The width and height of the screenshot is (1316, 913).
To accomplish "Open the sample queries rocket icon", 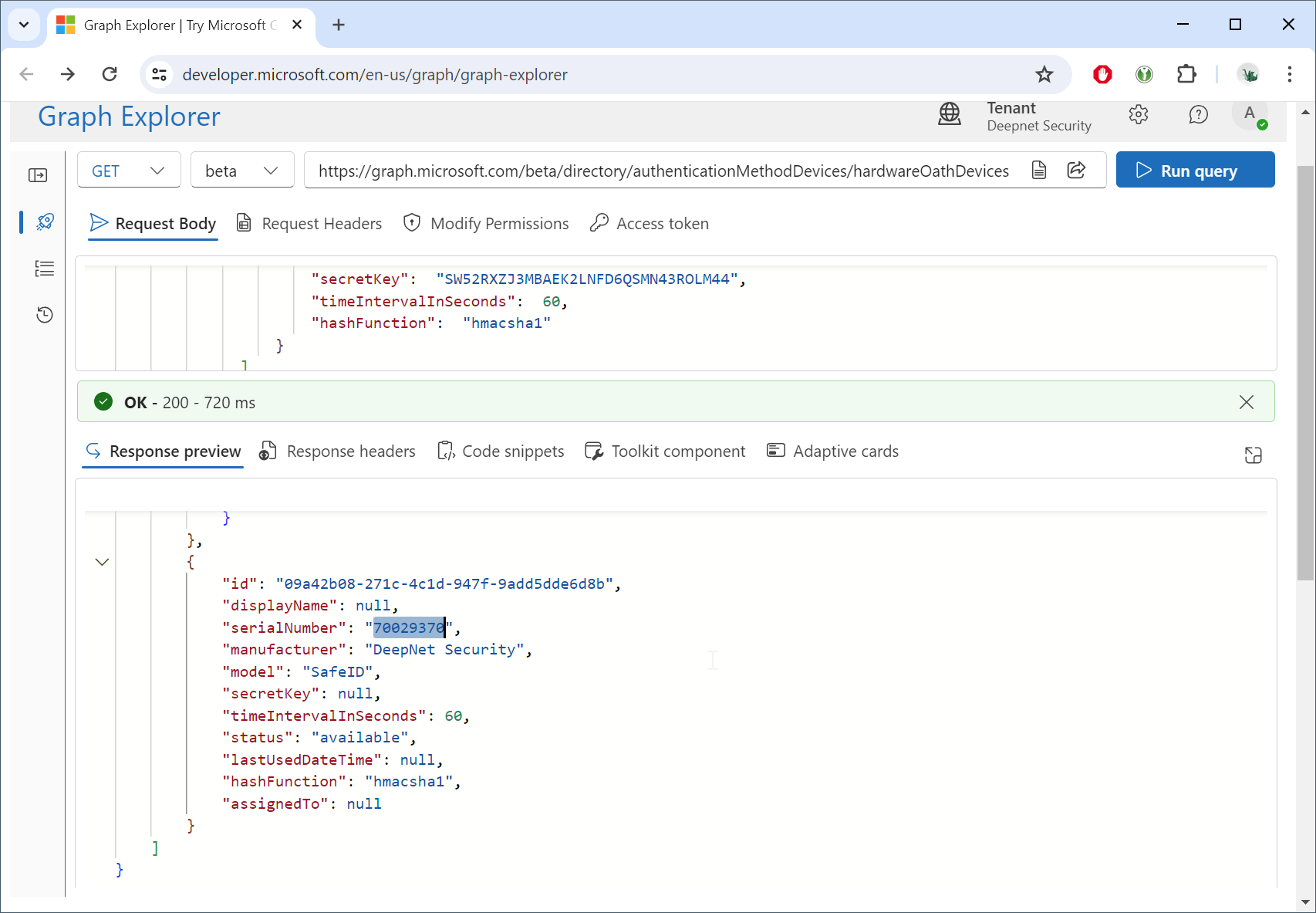I will pyautogui.click(x=45, y=222).
